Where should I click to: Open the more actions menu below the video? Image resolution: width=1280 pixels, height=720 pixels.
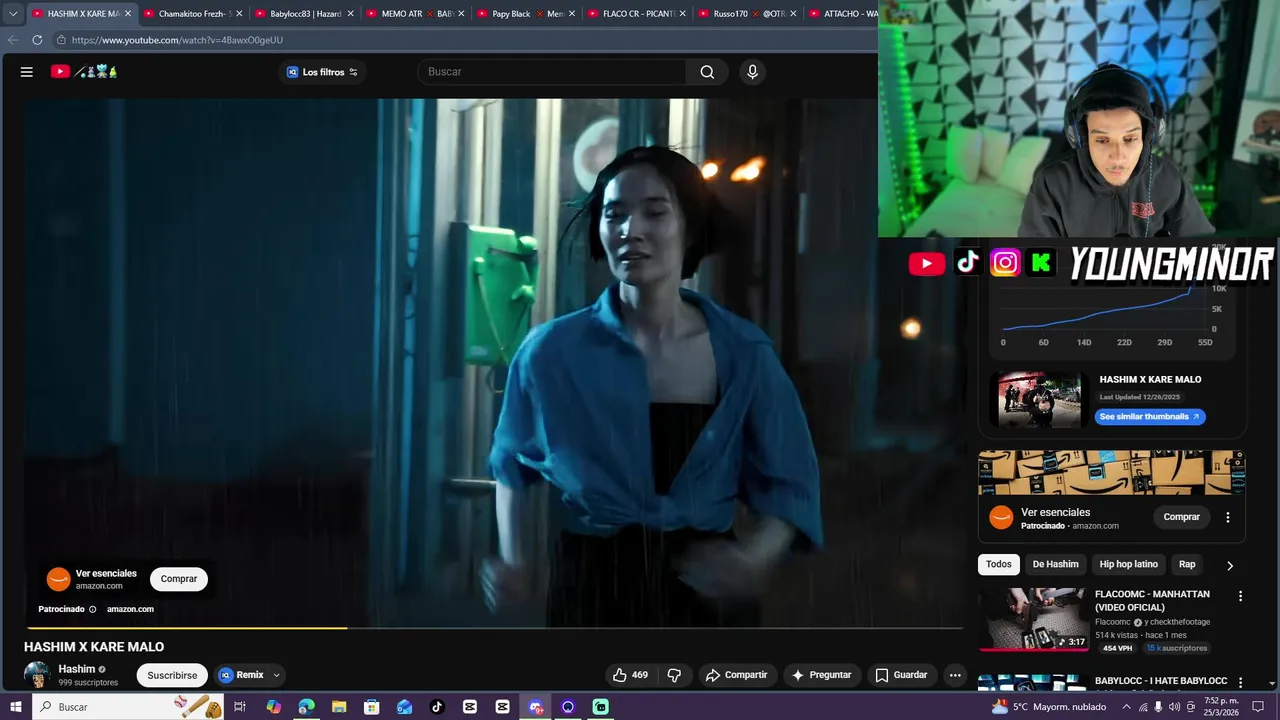coord(955,675)
